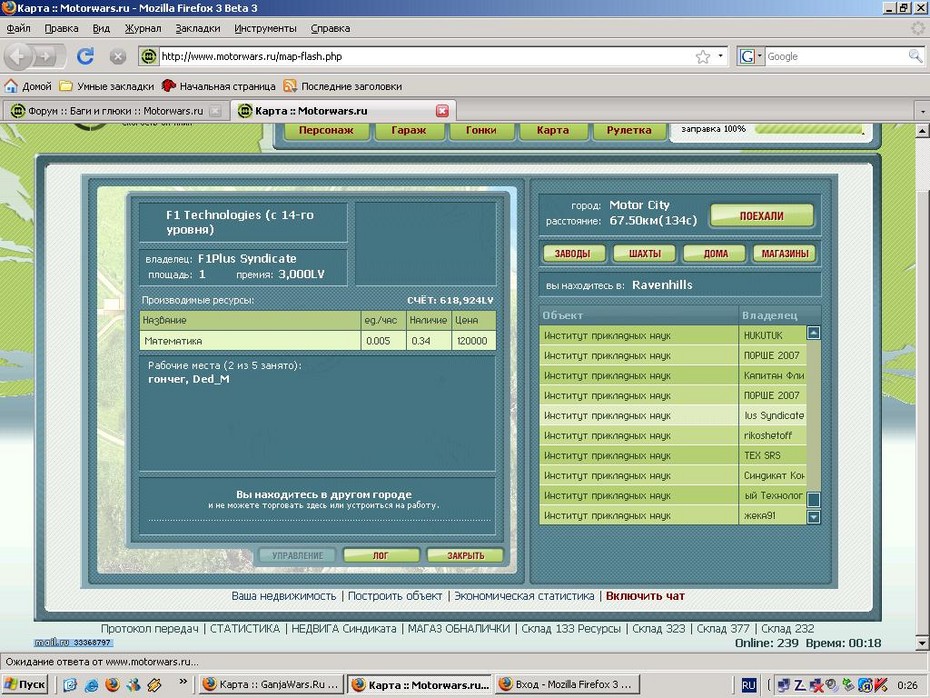Viewport: 930px width, 698px height.
Task: Close the Карта :: Motorwars.ru tab
Action: coord(442,111)
